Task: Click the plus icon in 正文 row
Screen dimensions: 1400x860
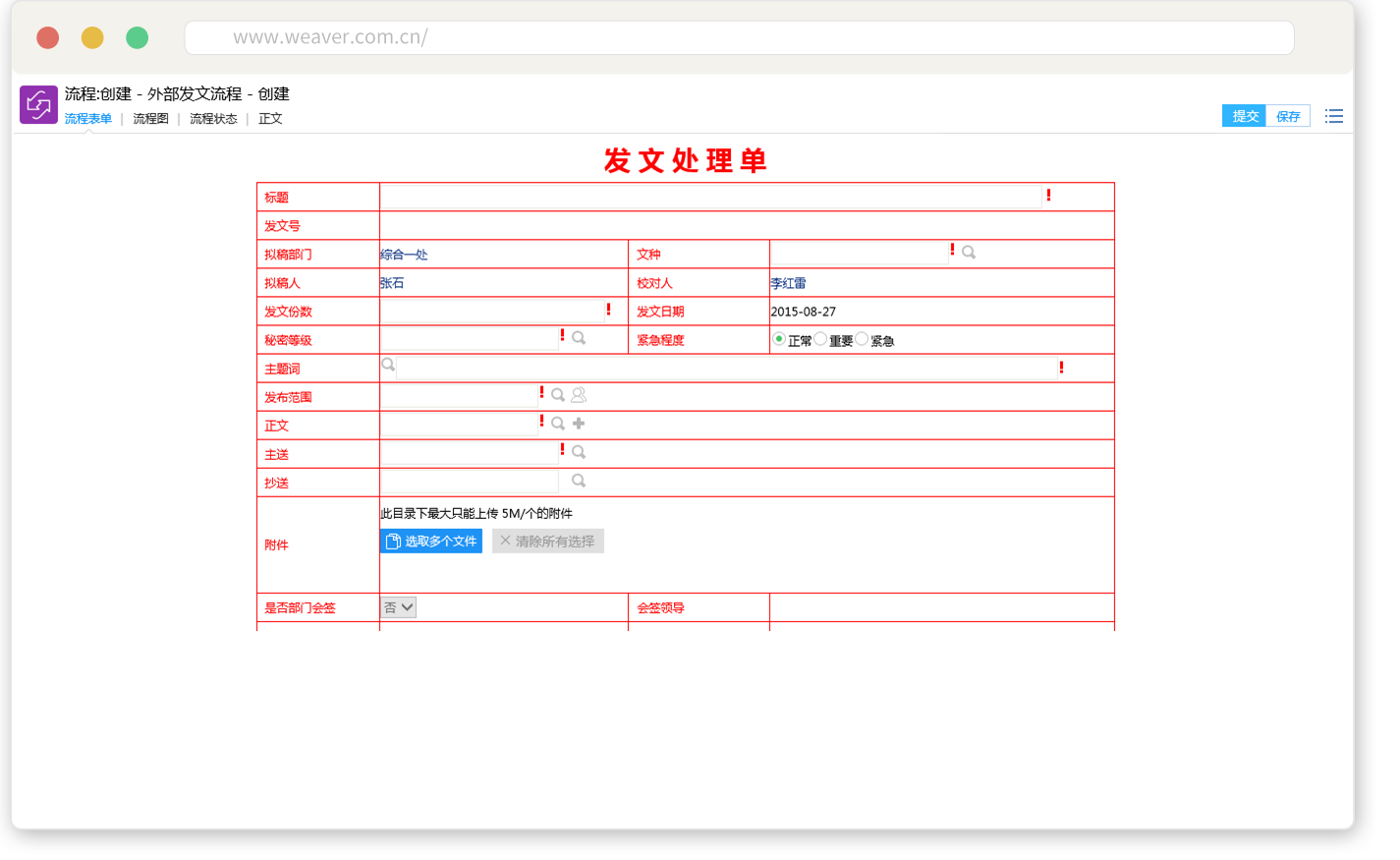Action: pos(579,424)
